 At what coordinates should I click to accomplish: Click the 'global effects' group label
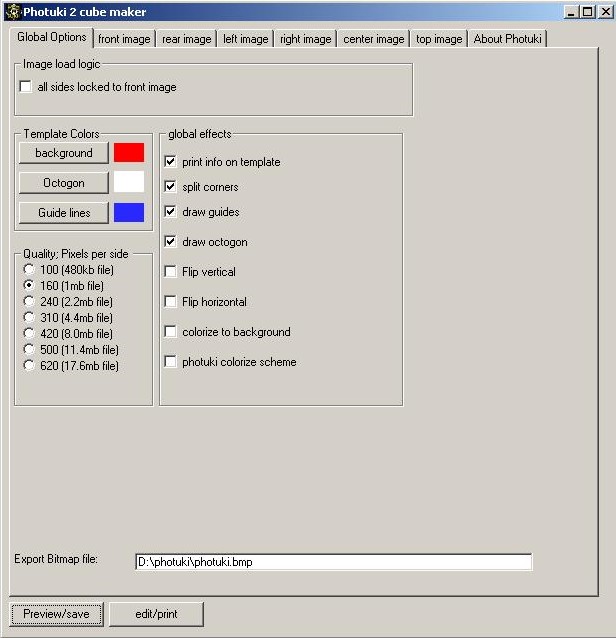pos(199,134)
